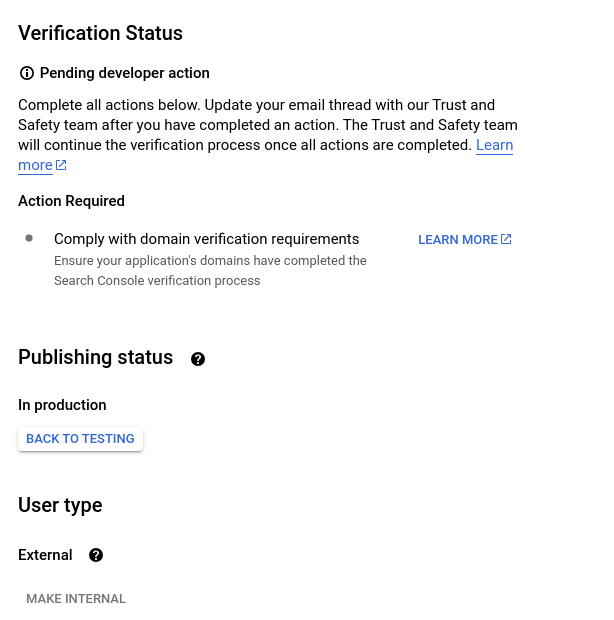Show help tooltip next to External

[96, 555]
